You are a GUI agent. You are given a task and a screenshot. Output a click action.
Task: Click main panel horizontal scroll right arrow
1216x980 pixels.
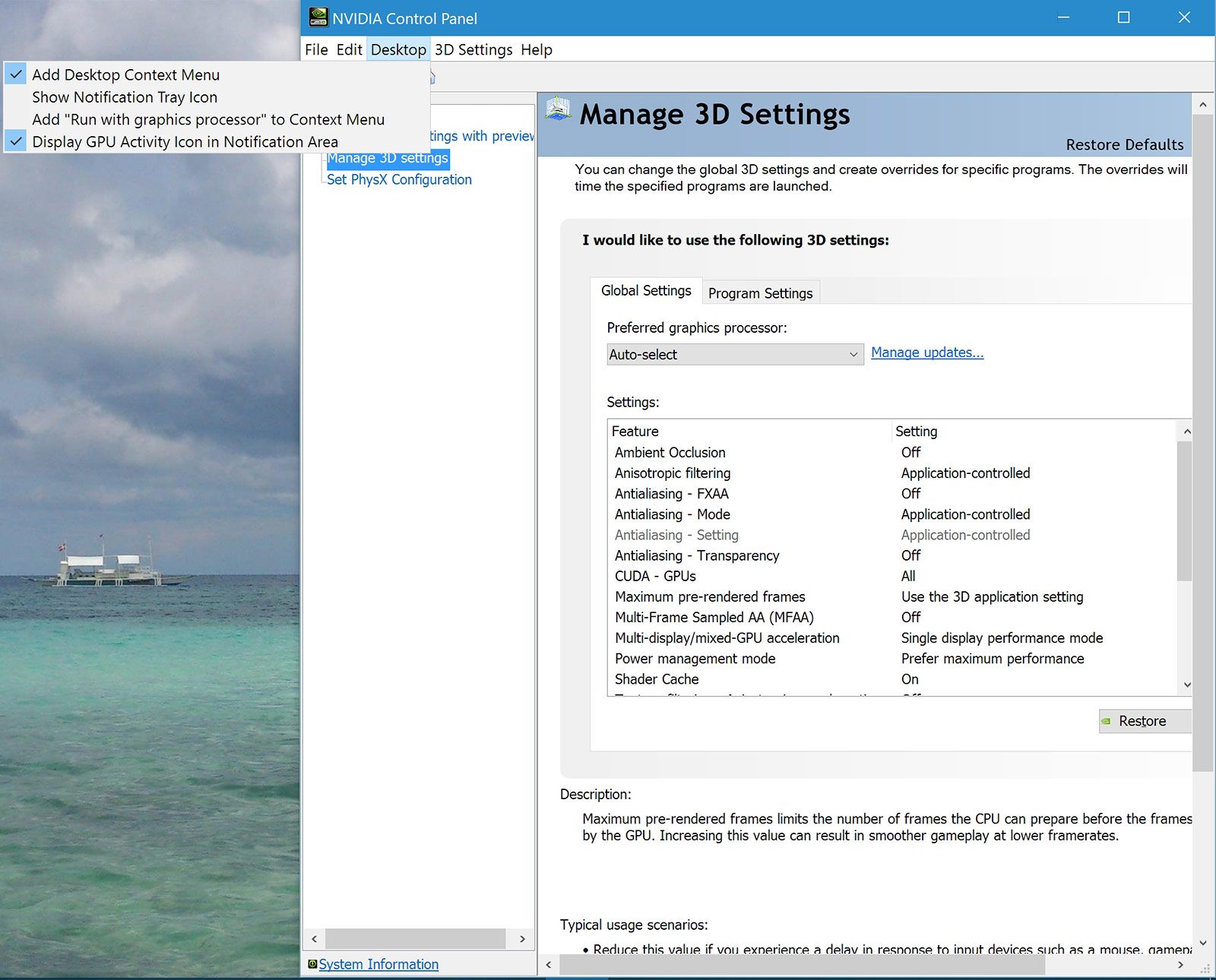click(1180, 965)
